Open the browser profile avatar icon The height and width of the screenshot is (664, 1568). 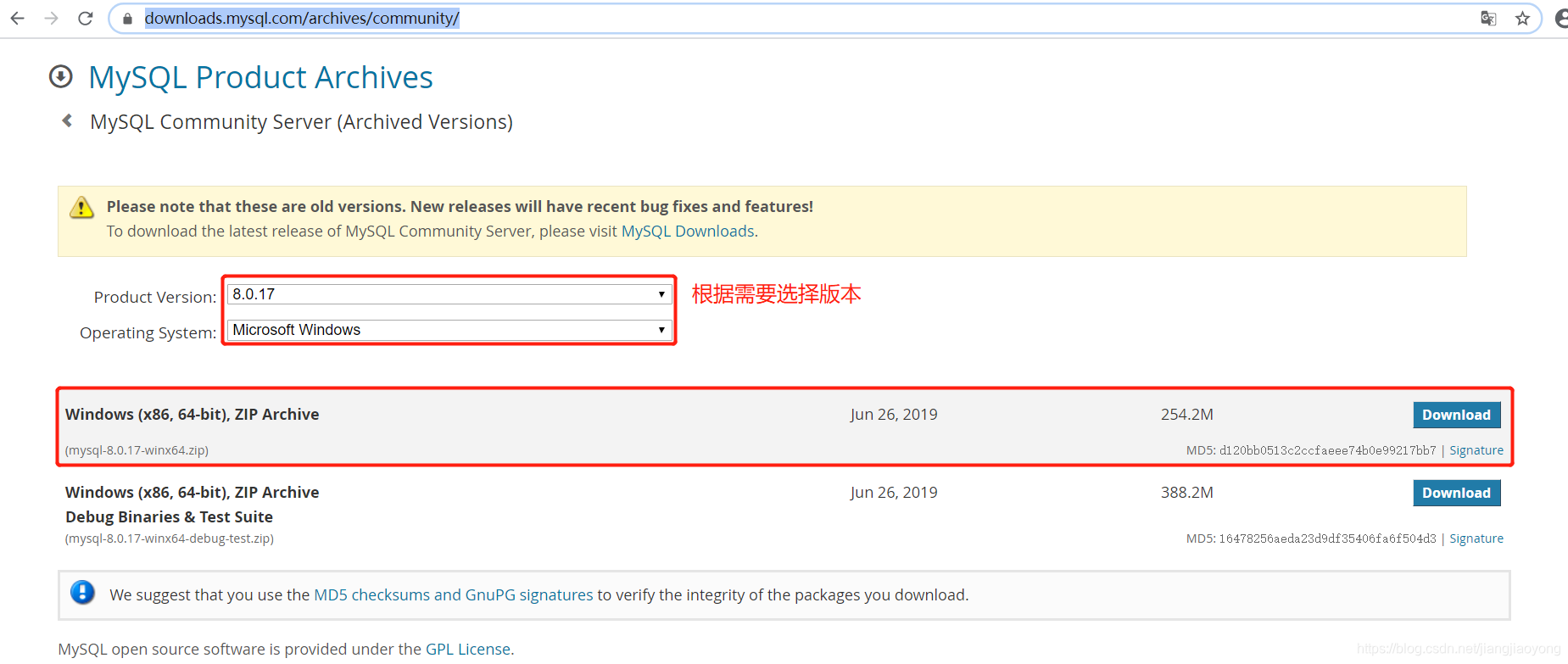[1561, 18]
